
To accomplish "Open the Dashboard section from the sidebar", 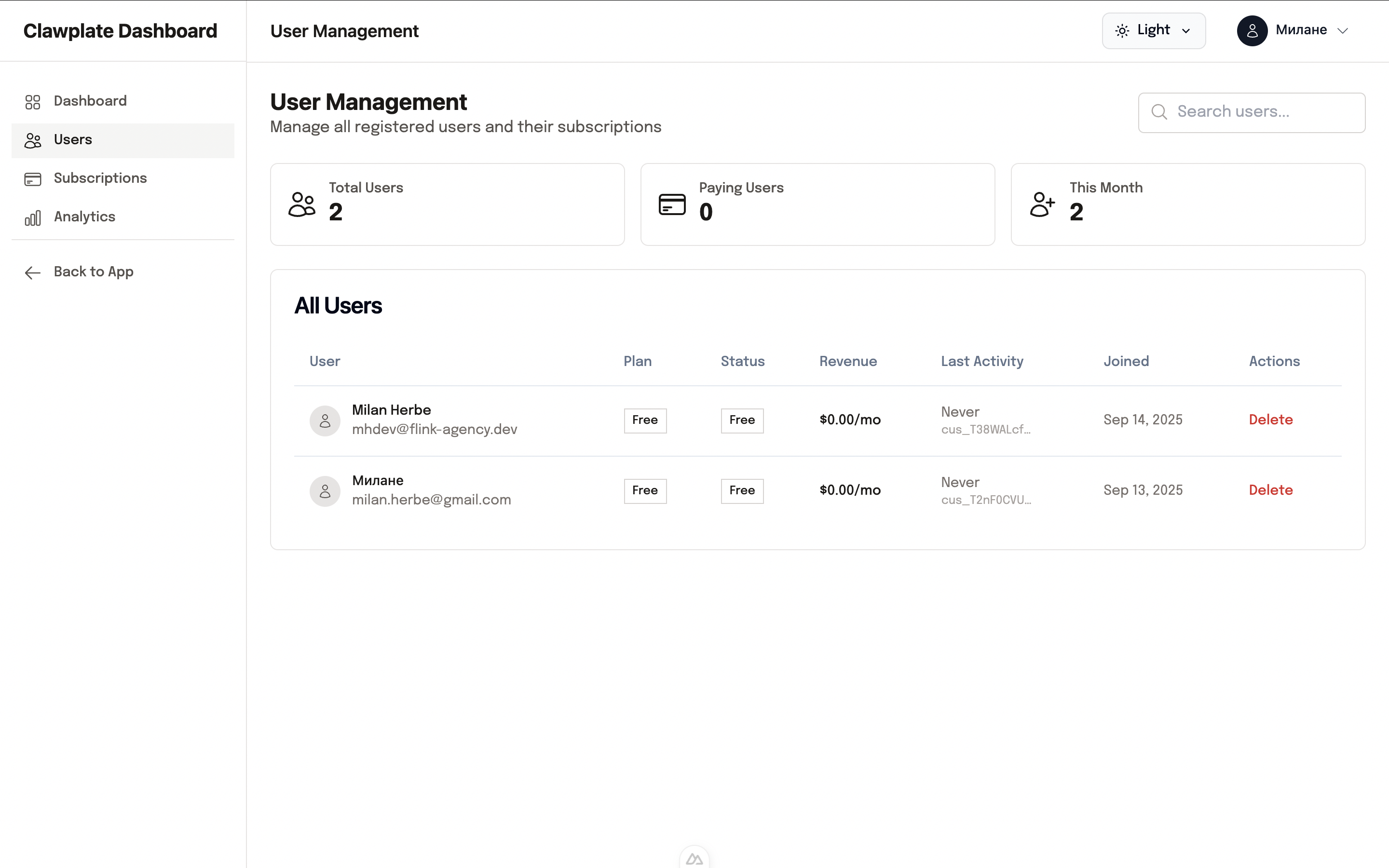I will coord(90,101).
